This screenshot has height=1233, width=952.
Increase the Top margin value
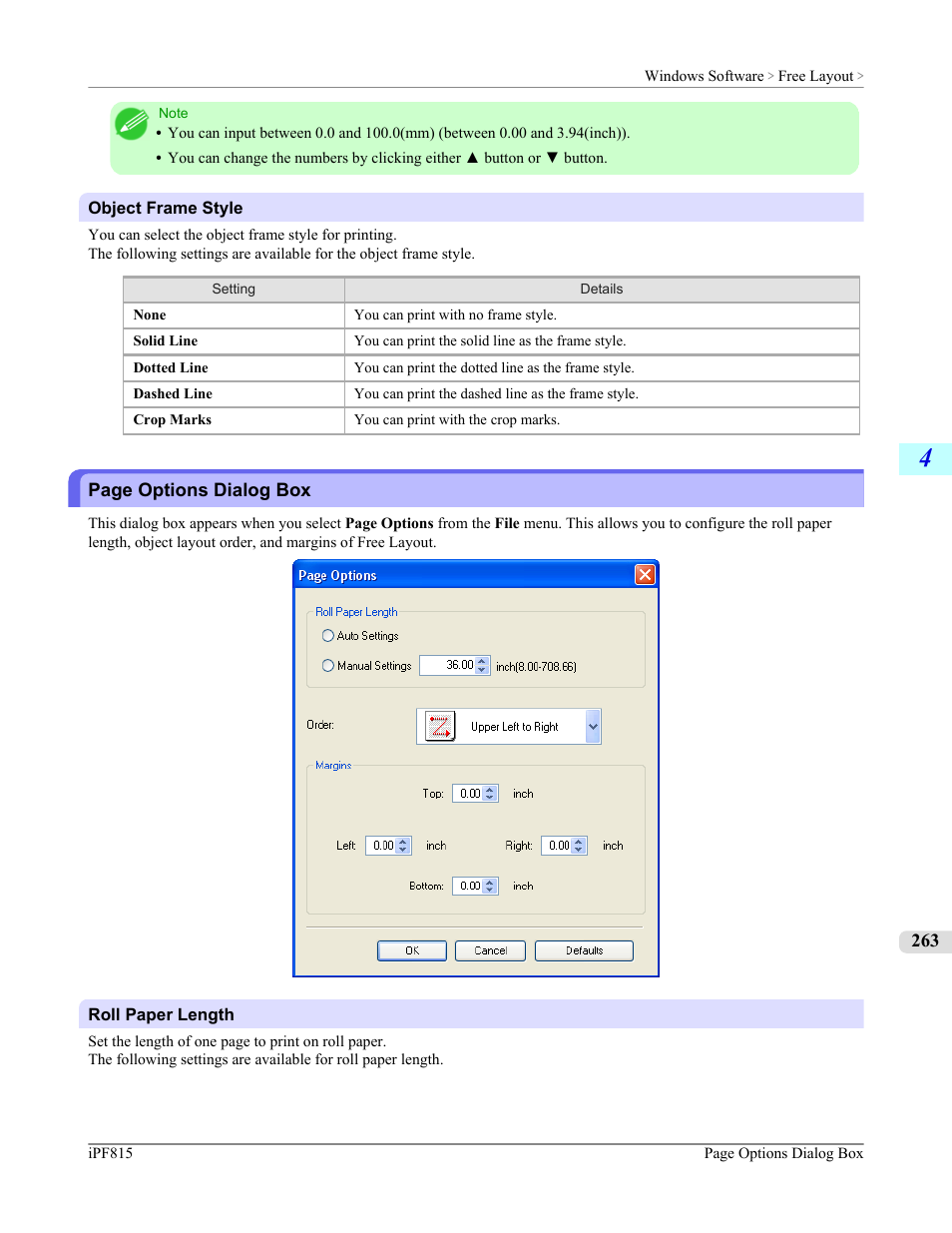(x=490, y=790)
